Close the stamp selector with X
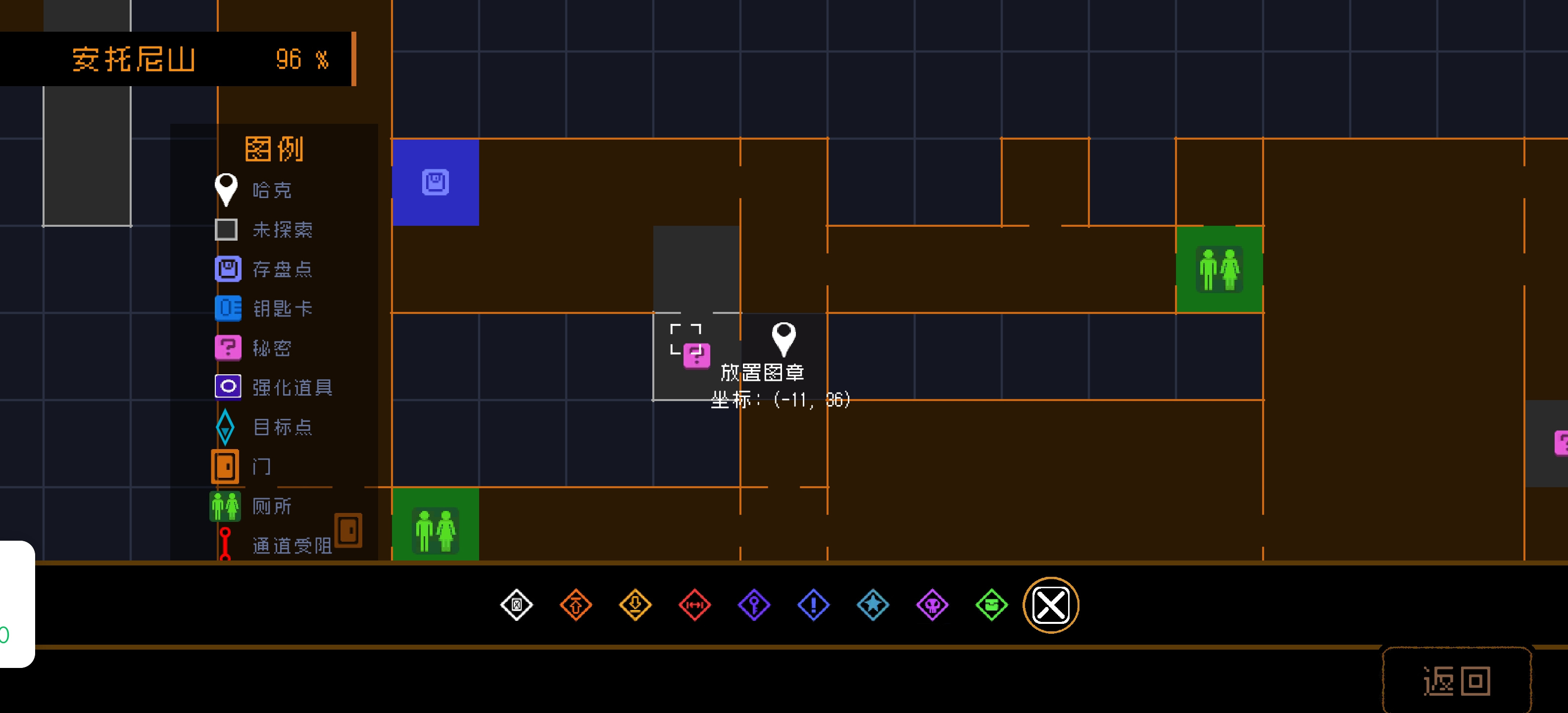 (x=1051, y=605)
